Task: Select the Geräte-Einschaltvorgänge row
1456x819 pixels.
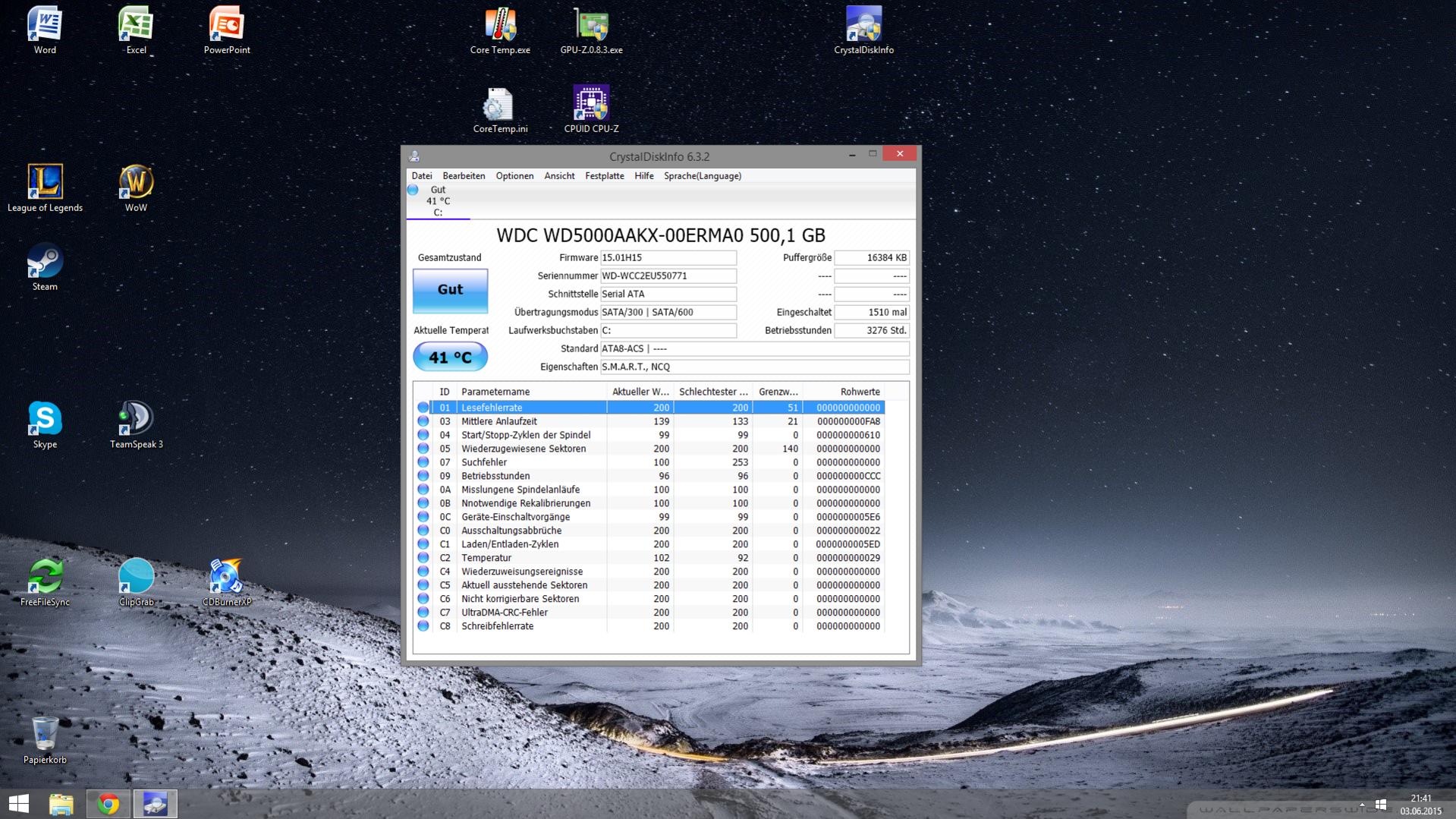Action: pyautogui.click(x=650, y=517)
